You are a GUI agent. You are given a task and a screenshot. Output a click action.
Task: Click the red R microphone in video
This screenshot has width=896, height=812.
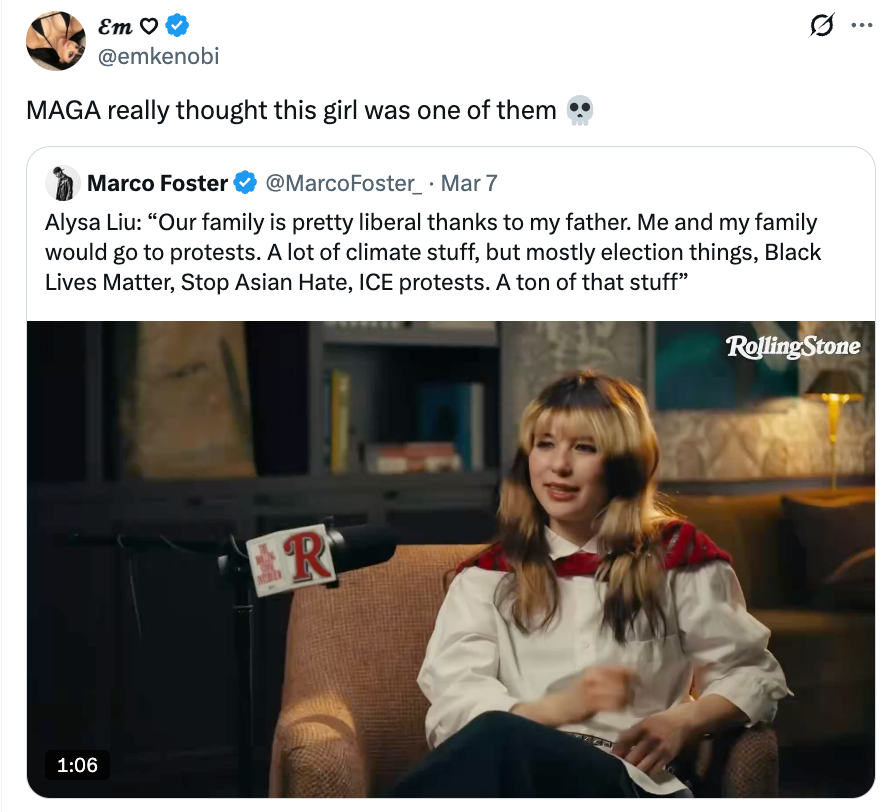(x=290, y=558)
